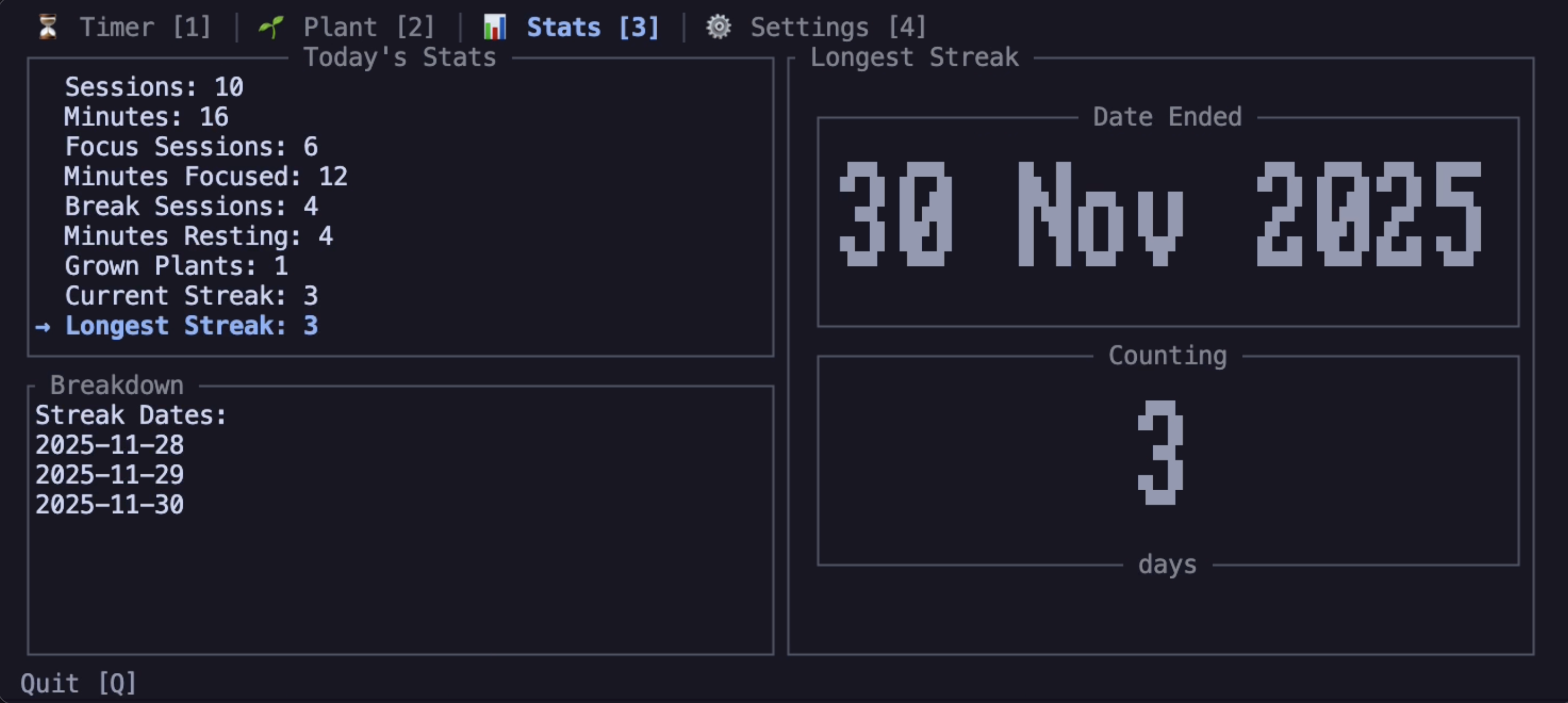Image resolution: width=1568 pixels, height=703 pixels.
Task: Click the arrow beside Longest Streak
Action: [x=43, y=327]
